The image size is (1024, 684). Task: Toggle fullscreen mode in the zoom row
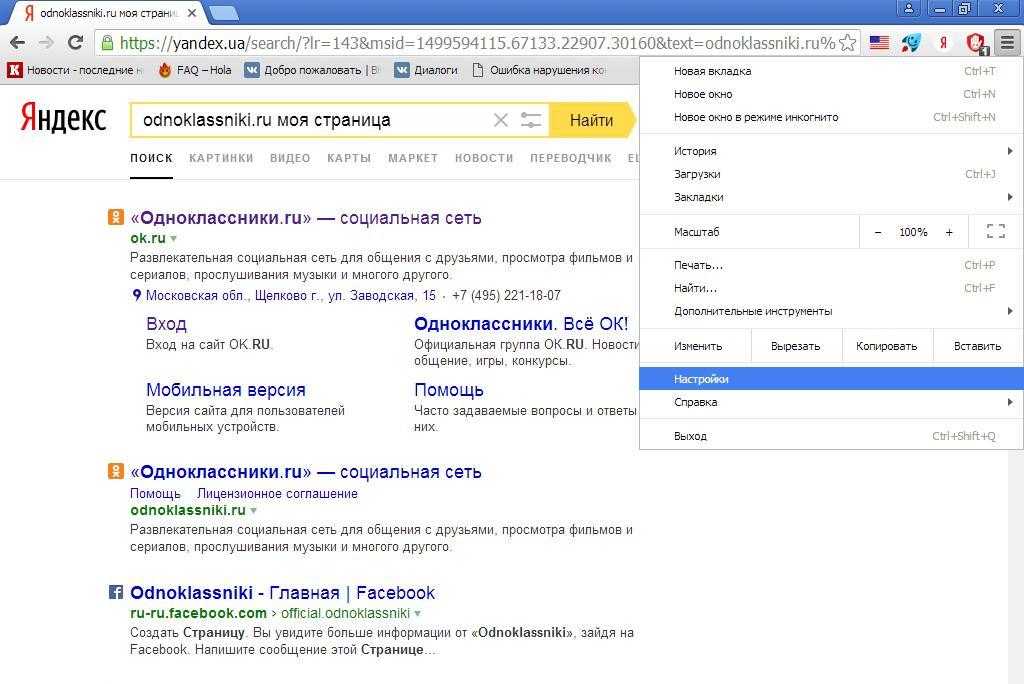pos(995,232)
